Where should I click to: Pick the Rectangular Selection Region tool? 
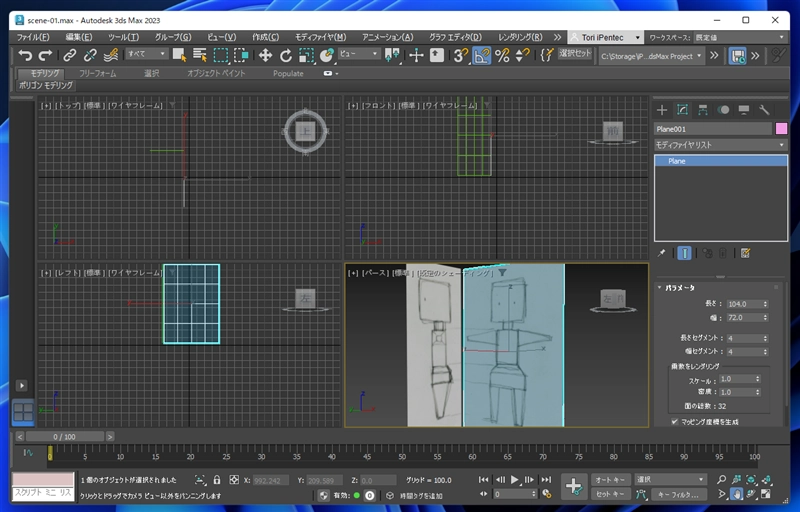click(x=220, y=55)
